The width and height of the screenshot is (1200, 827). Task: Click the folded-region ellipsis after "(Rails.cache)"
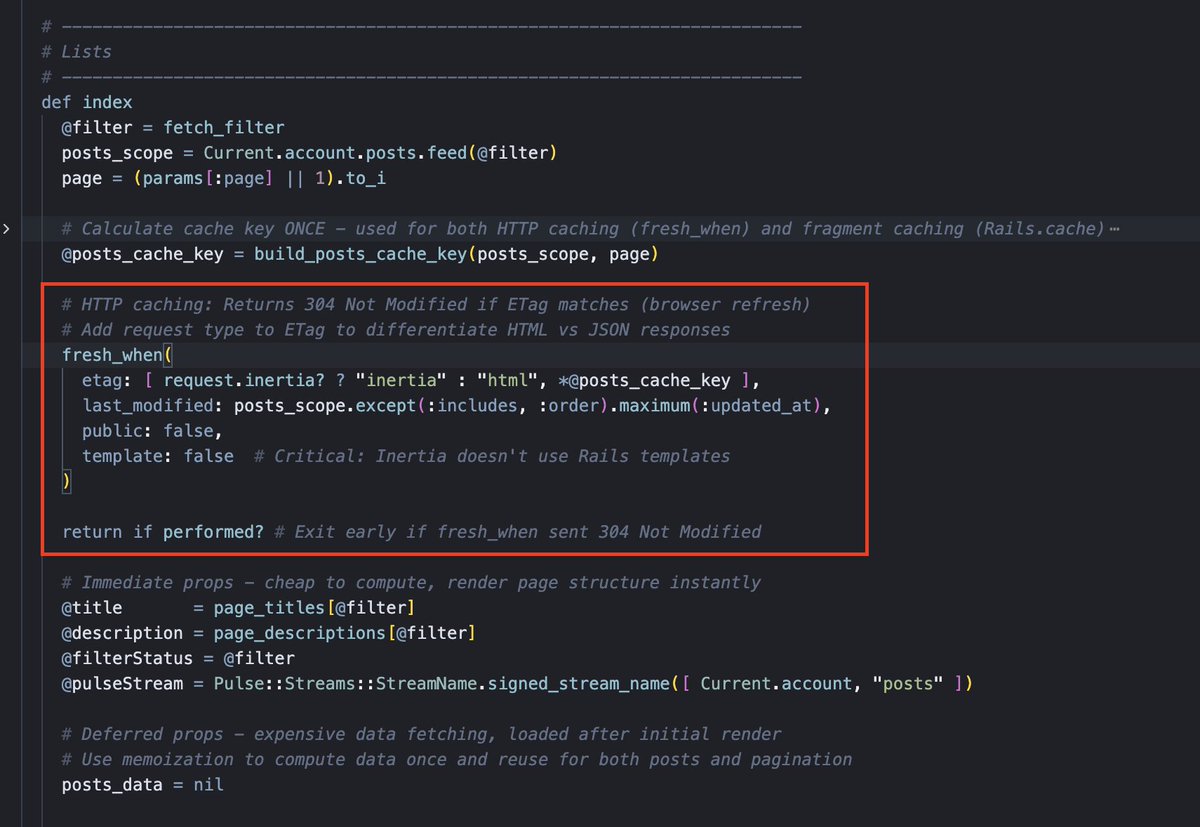point(1114,229)
